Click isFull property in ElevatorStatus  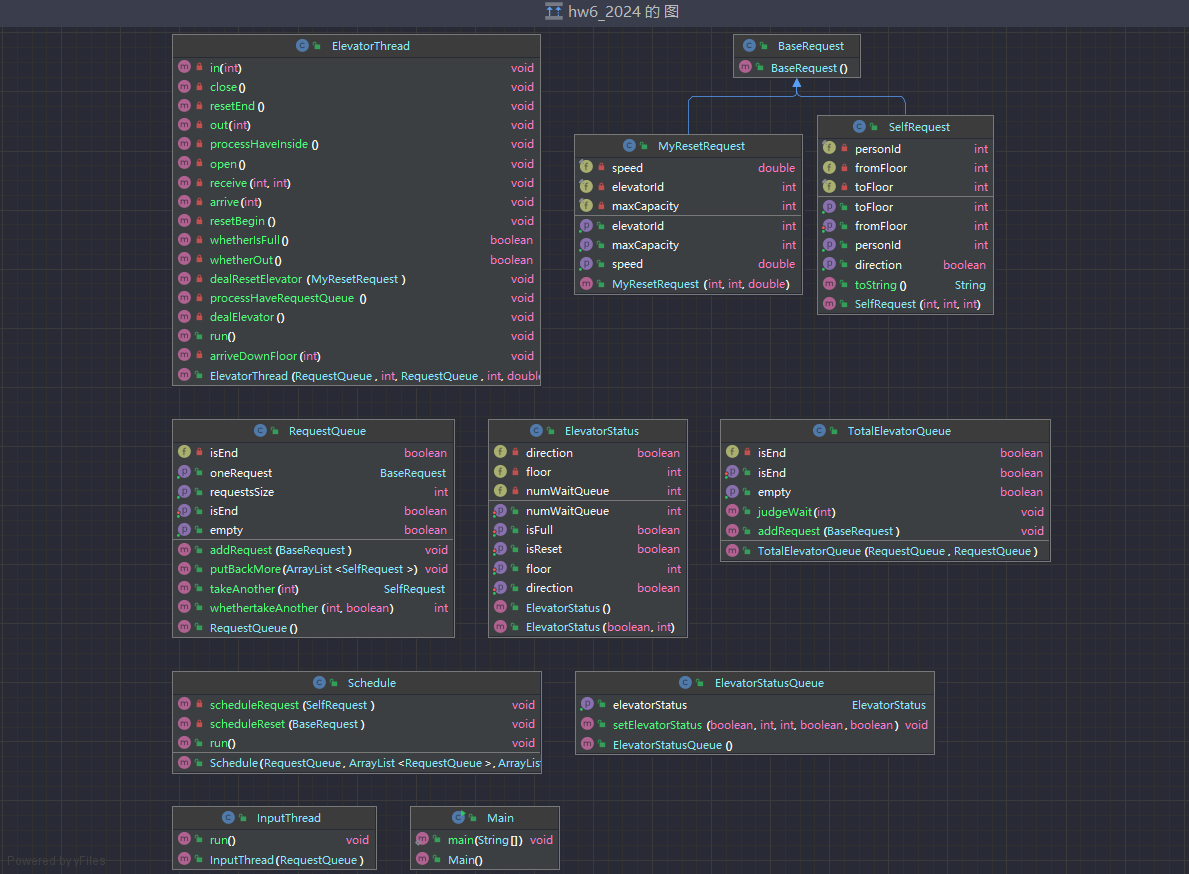(x=588, y=530)
